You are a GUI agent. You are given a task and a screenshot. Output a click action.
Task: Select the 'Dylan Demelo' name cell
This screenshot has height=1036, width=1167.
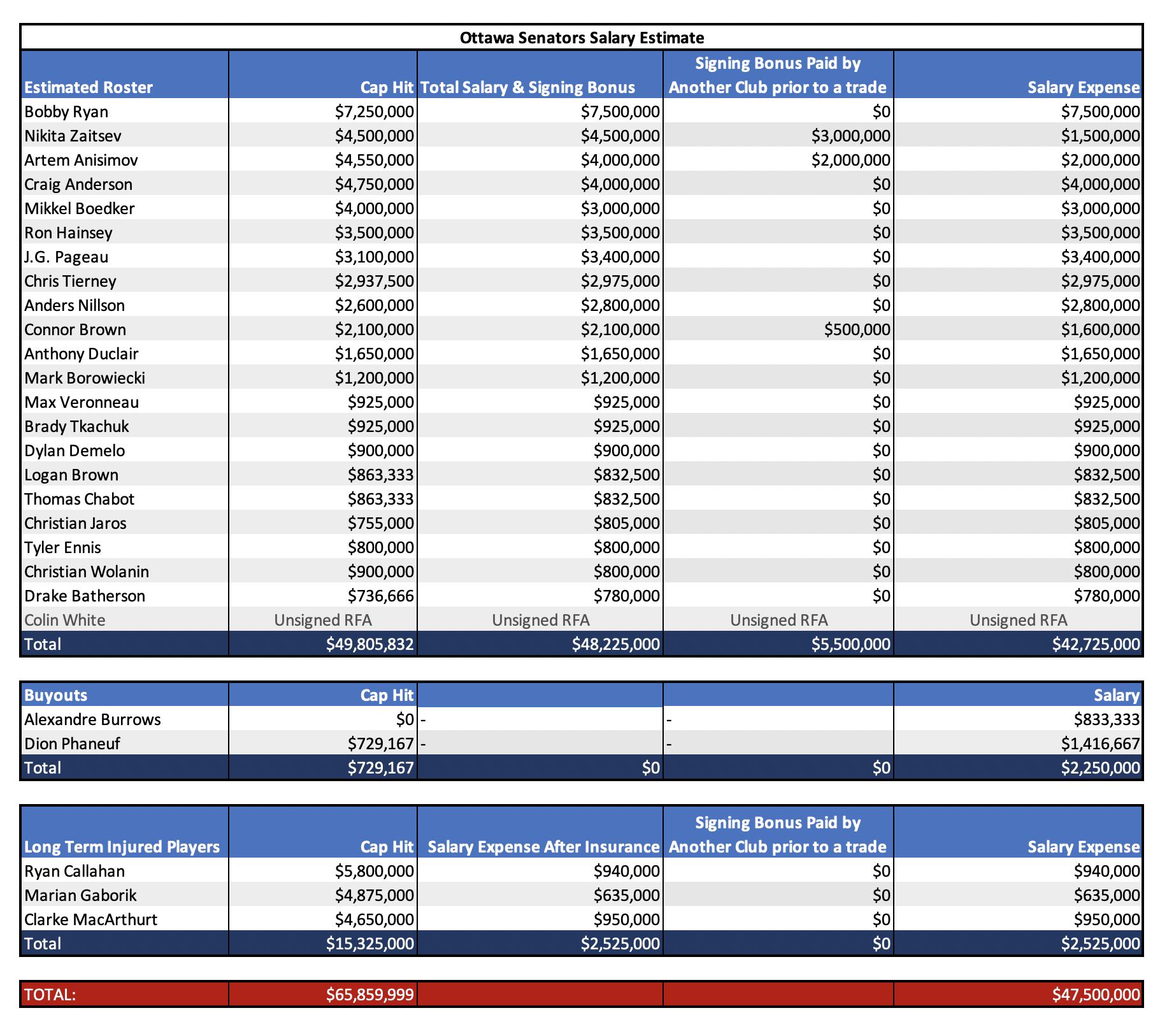click(x=125, y=450)
